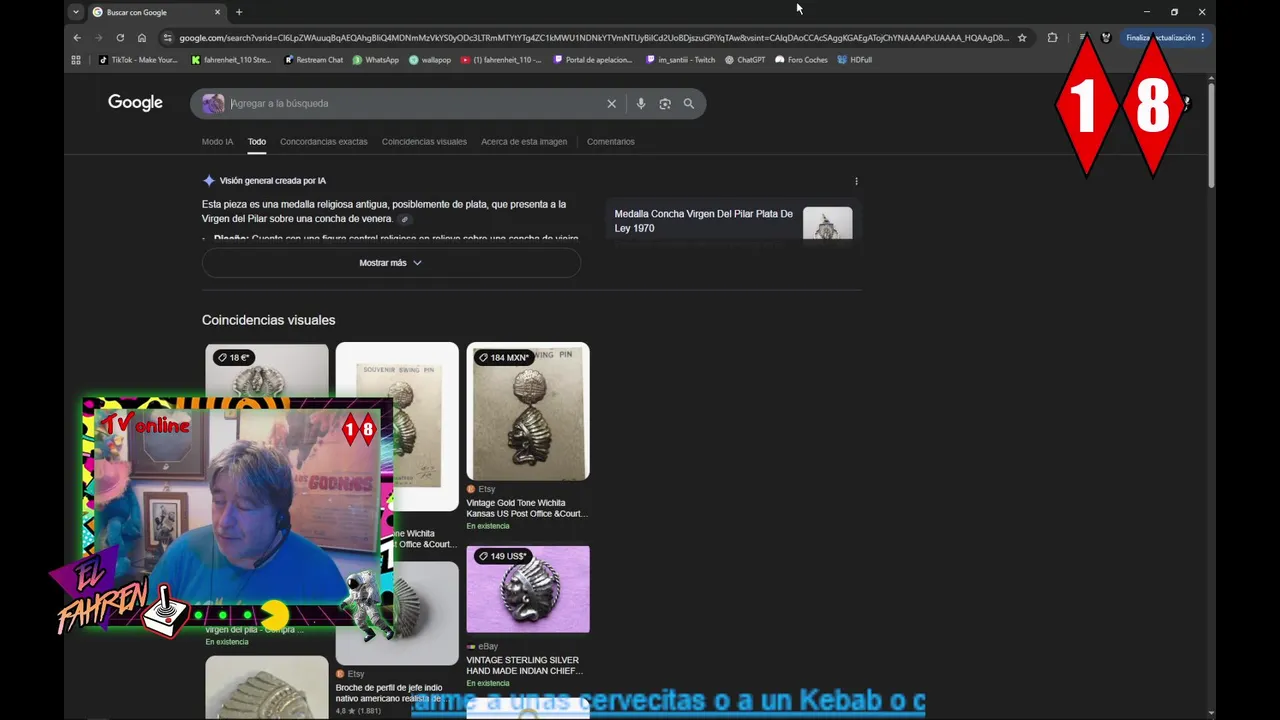Open the 184 MXN priced pin image
Viewport: 1280px width, 720px height.
[528, 412]
